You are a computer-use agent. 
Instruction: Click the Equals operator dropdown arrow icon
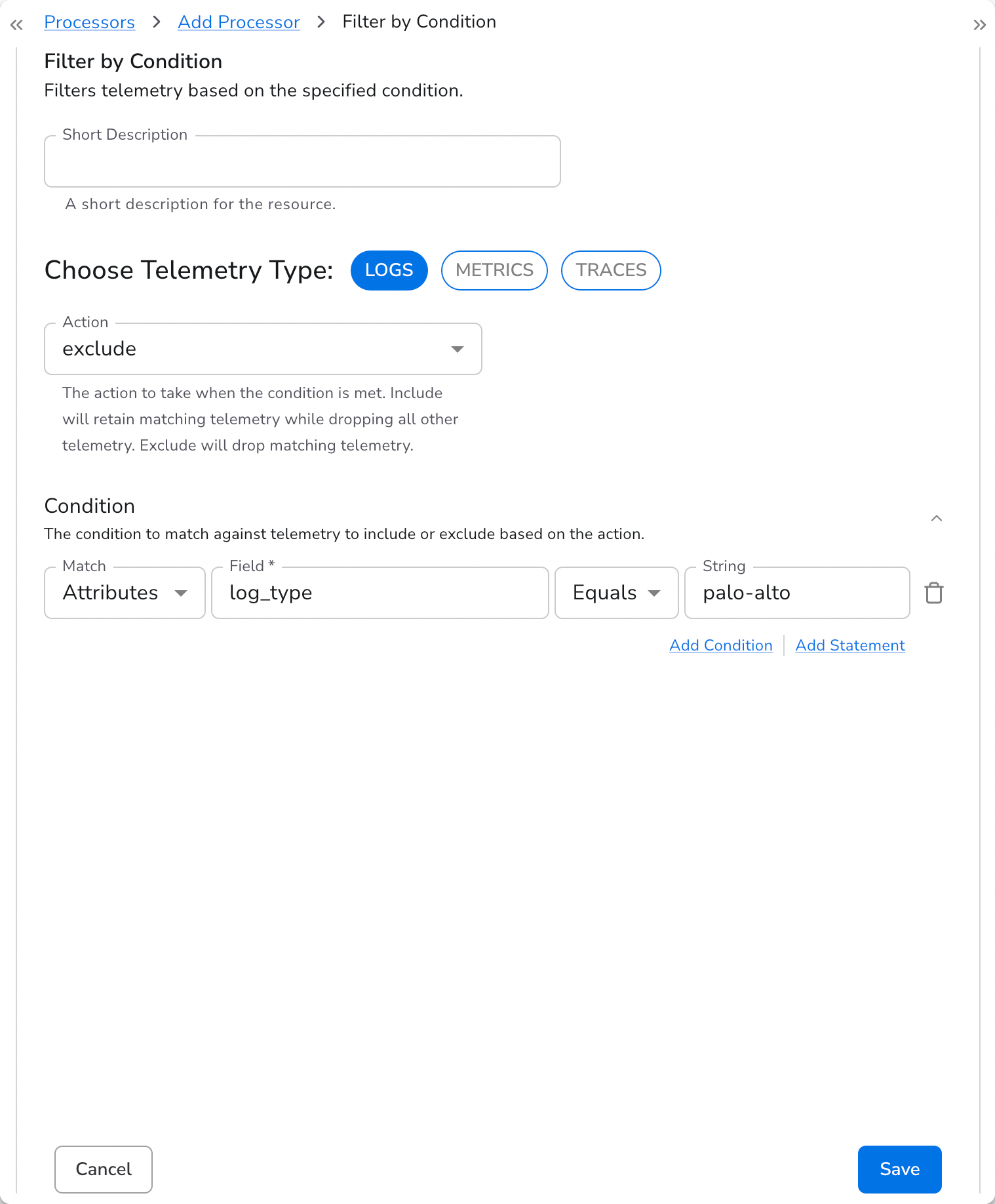point(655,593)
